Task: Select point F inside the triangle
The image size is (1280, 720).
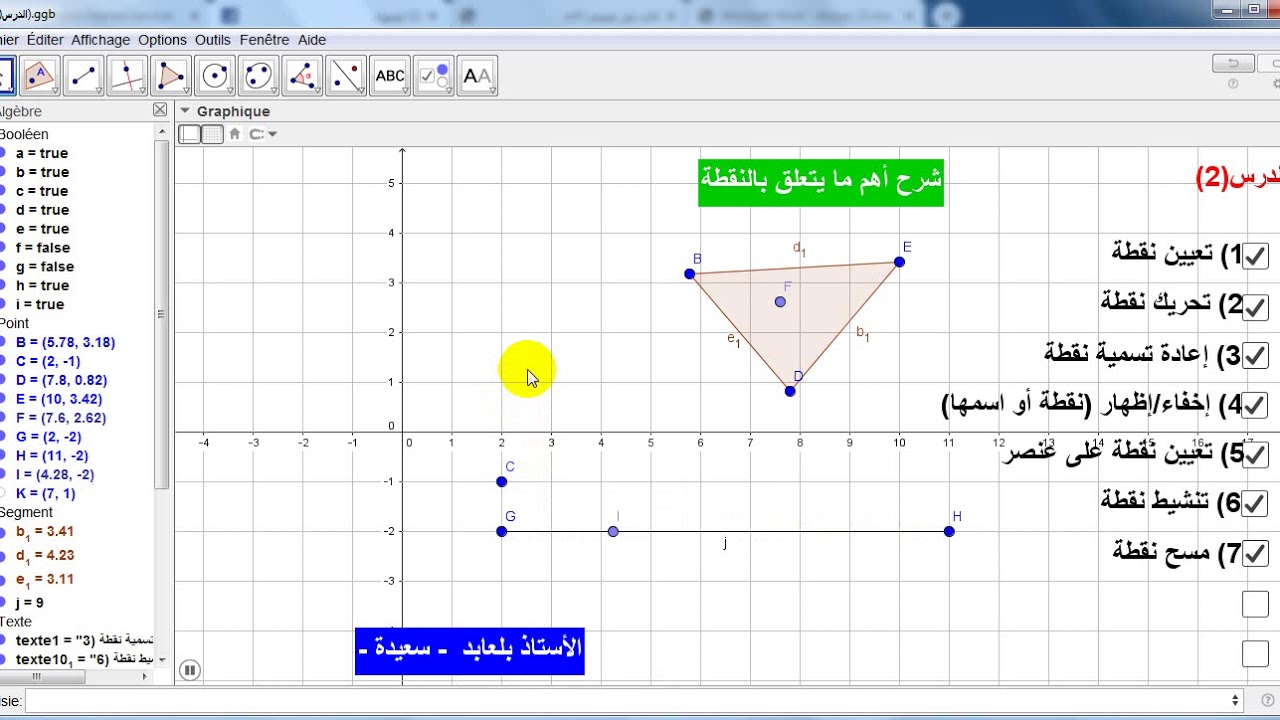Action: (x=780, y=302)
